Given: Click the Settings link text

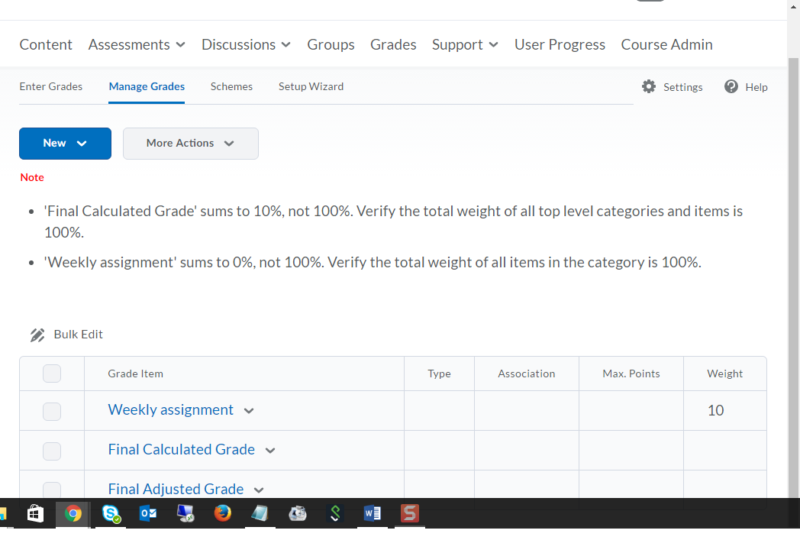Looking at the screenshot, I should click(x=683, y=87).
